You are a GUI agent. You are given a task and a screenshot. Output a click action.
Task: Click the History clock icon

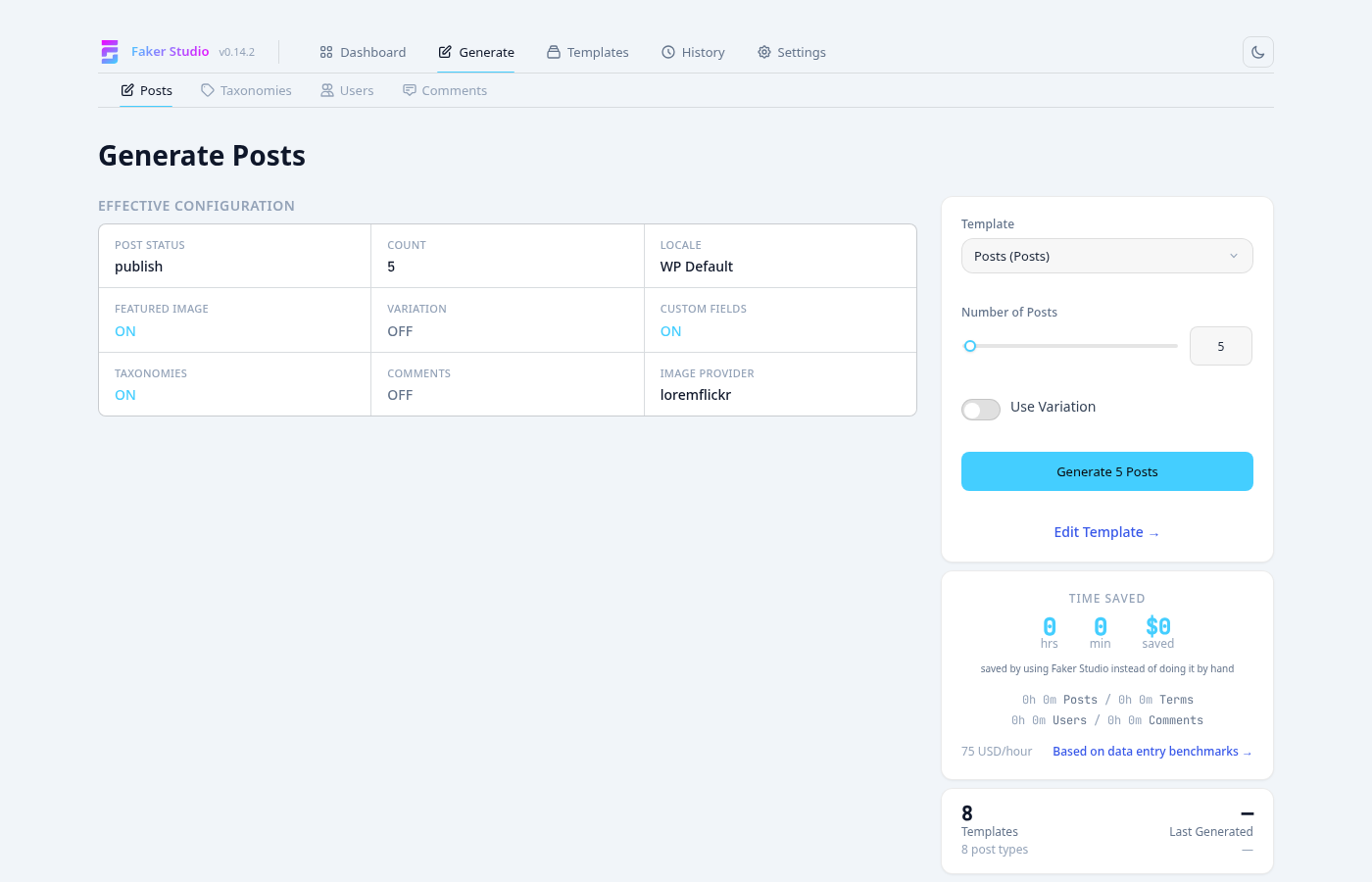coord(668,52)
